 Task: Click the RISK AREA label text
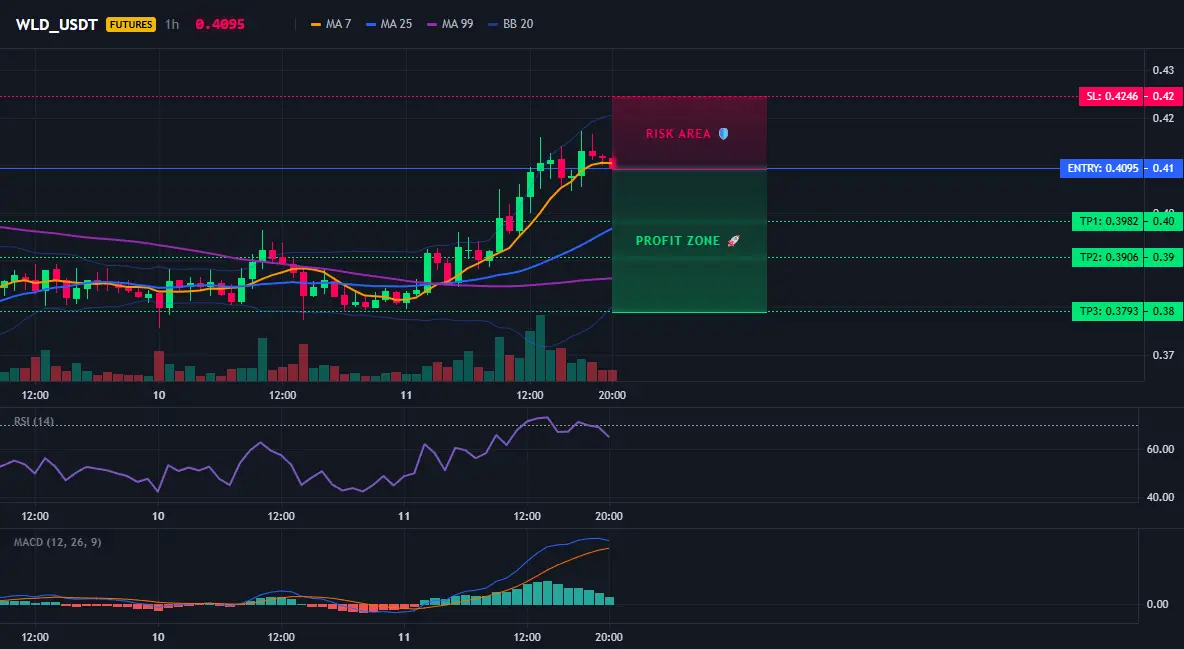tap(678, 134)
